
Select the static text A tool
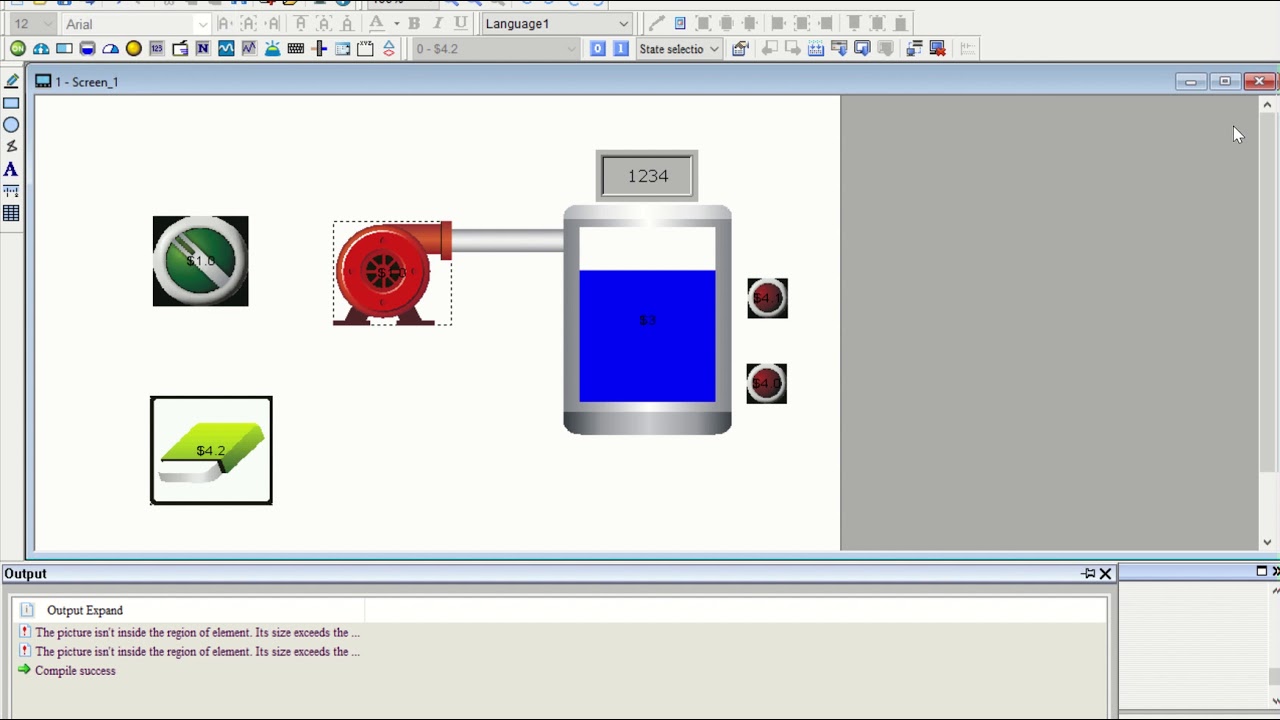pos(11,169)
